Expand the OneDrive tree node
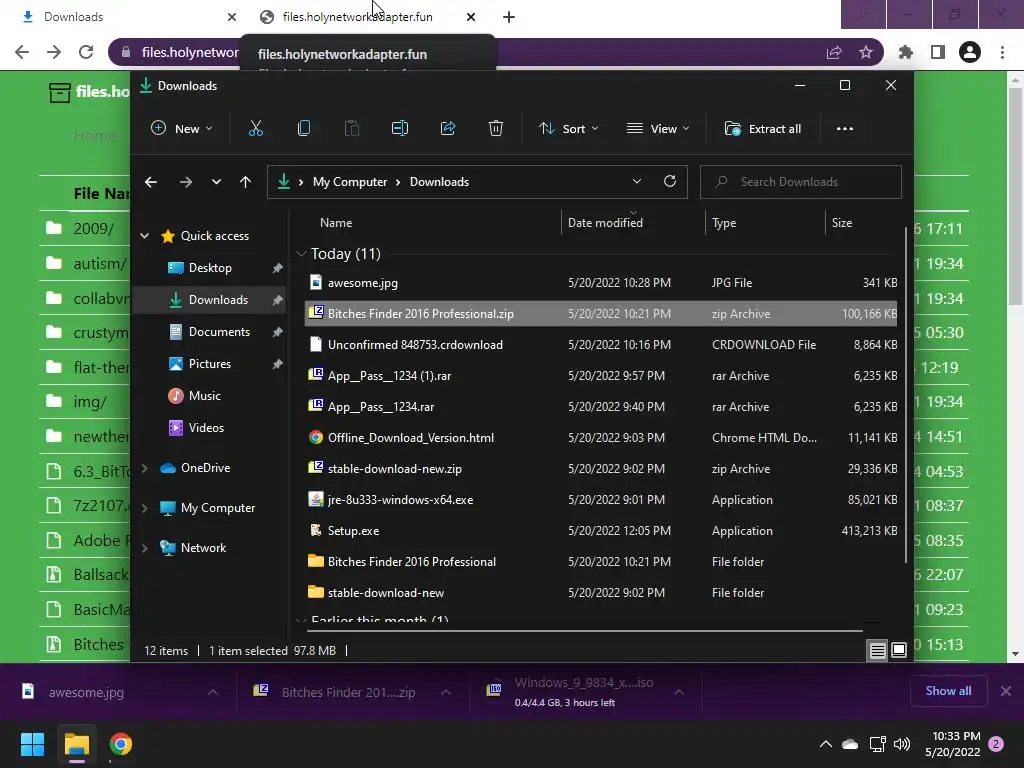Image resolution: width=1024 pixels, height=768 pixels. (144, 468)
